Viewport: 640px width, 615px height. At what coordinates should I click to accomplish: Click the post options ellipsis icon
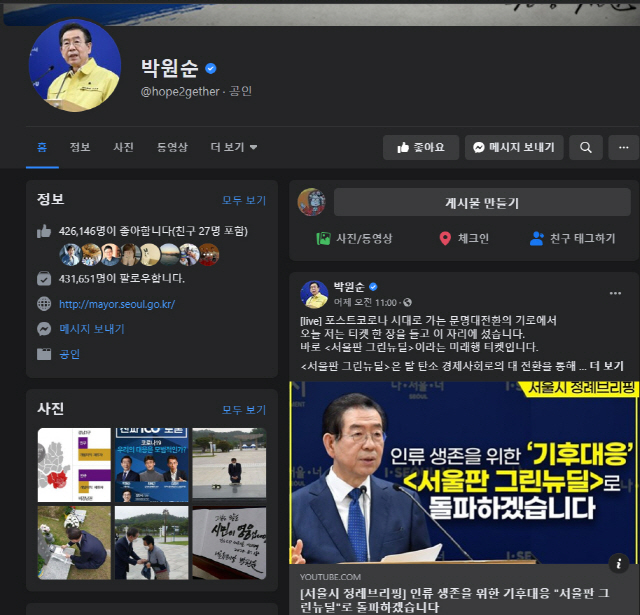(x=615, y=293)
